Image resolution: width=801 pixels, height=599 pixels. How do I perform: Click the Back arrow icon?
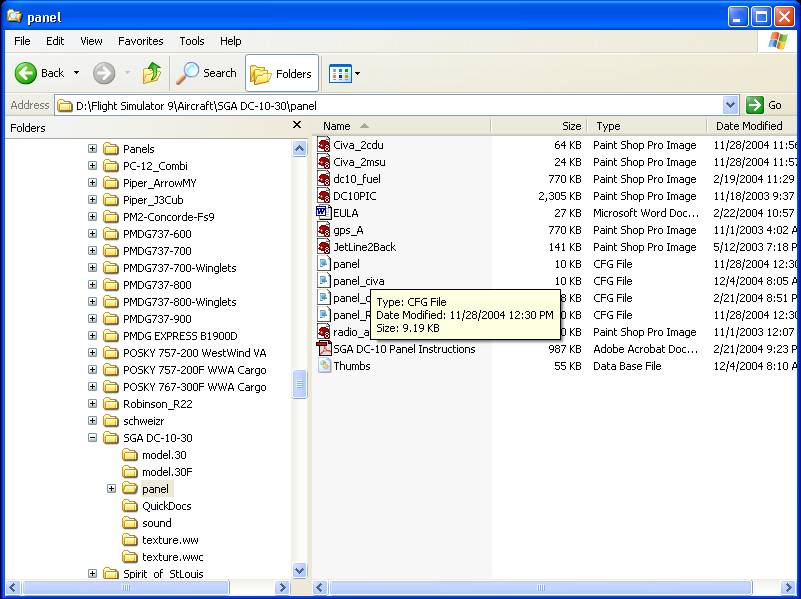[26, 73]
